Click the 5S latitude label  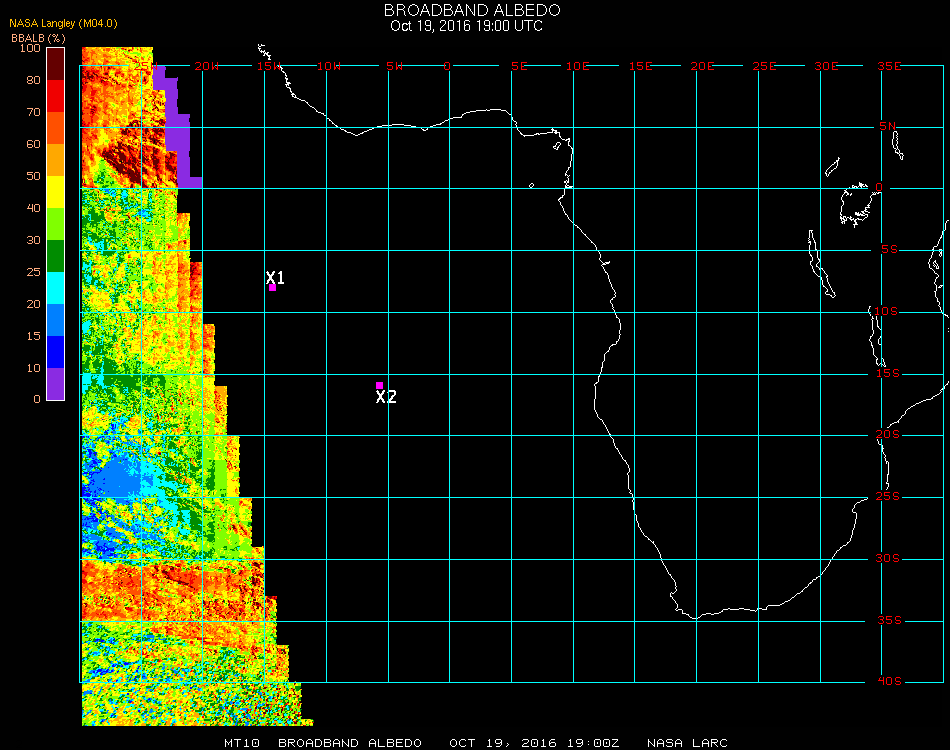tap(889, 250)
